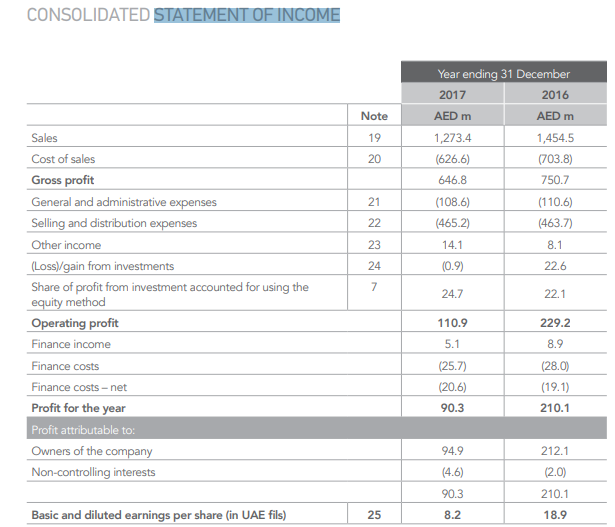Click the highlighted 'STATEMENT OF INCOME' title text
The width and height of the screenshot is (615, 527).
tap(247, 16)
